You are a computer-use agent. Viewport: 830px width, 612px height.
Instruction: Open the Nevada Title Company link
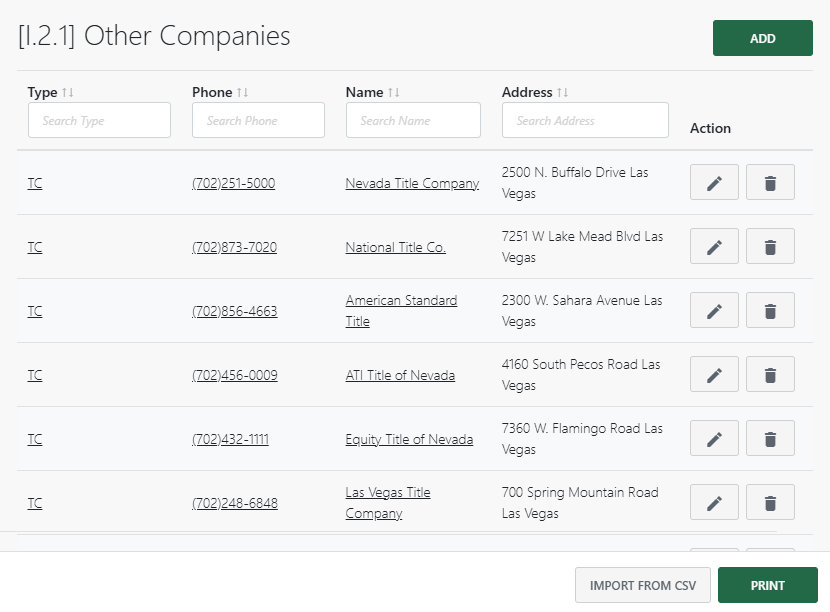coord(412,183)
